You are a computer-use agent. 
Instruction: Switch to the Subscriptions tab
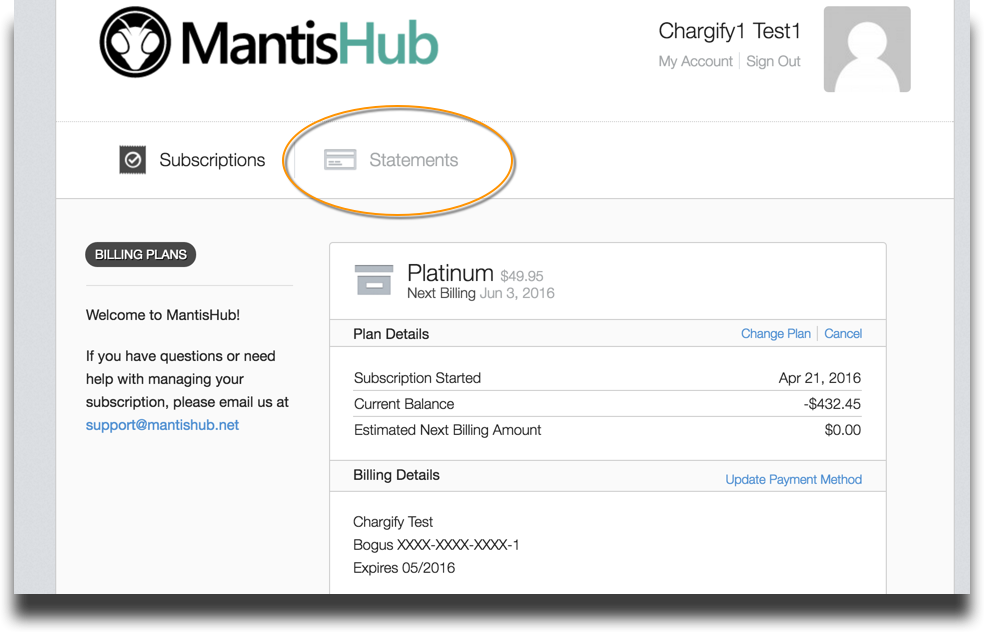pos(193,160)
